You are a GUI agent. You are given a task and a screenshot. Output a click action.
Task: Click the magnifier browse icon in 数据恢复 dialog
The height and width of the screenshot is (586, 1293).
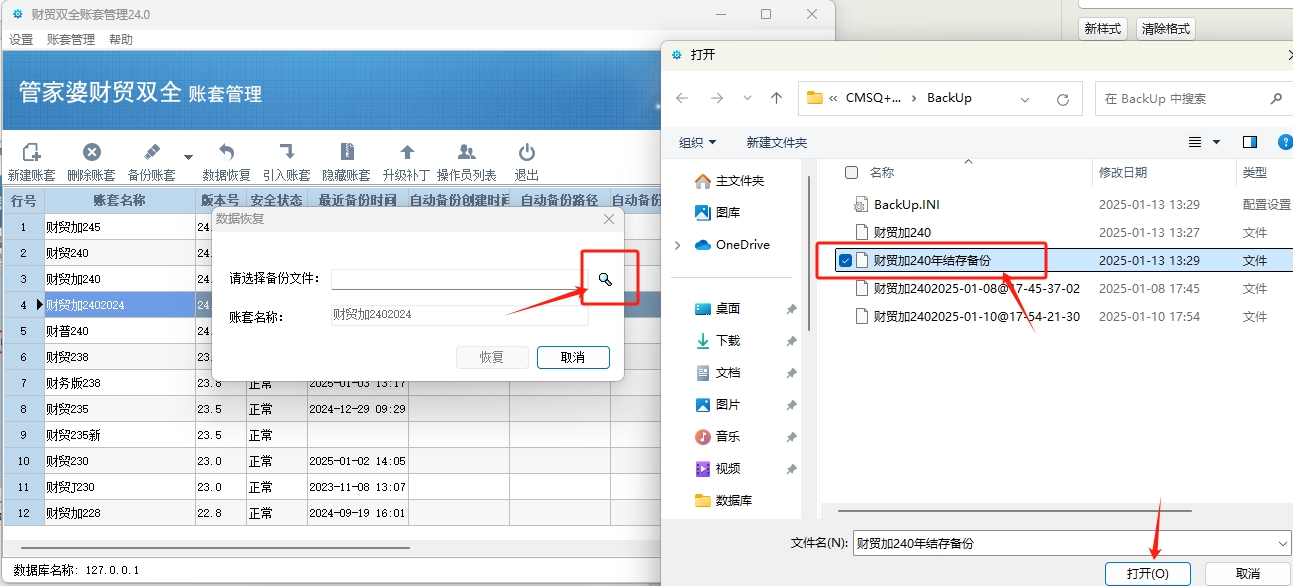[x=605, y=279]
